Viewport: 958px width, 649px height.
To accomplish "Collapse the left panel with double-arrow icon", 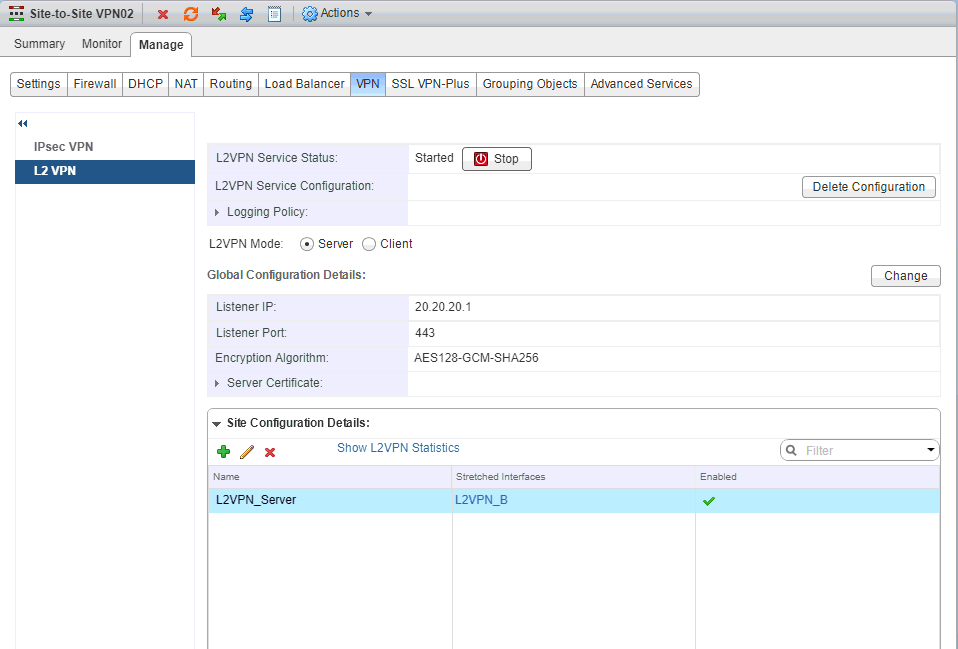I will click(23, 123).
